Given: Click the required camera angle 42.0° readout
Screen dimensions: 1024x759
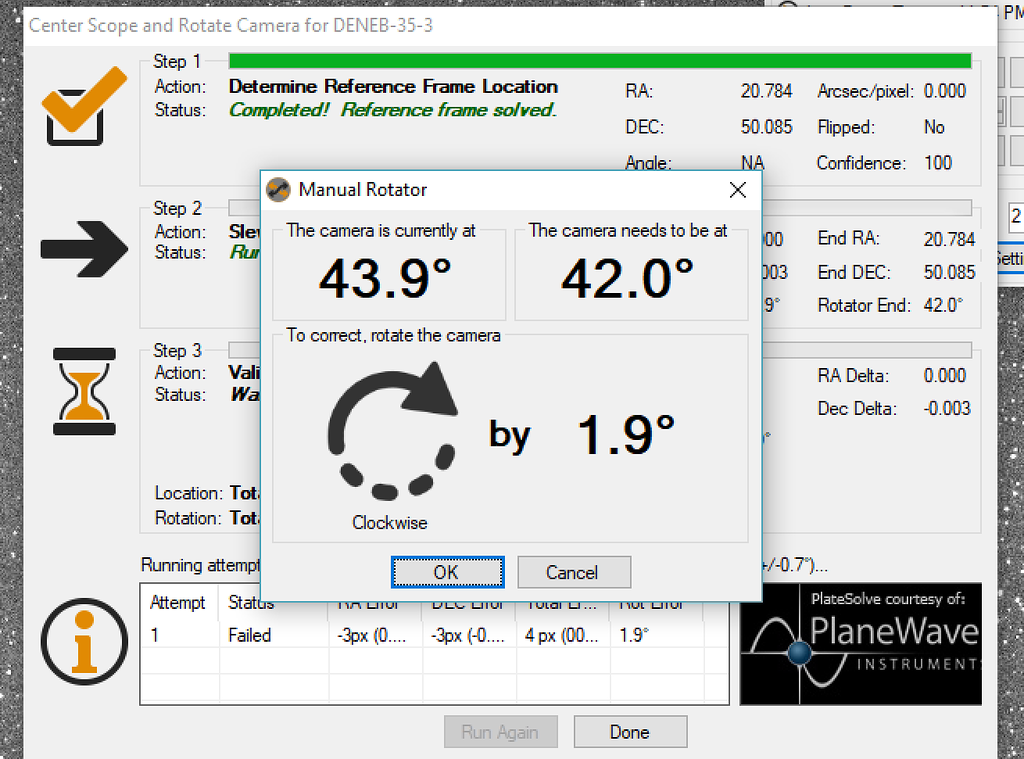Looking at the screenshot, I should click(628, 277).
